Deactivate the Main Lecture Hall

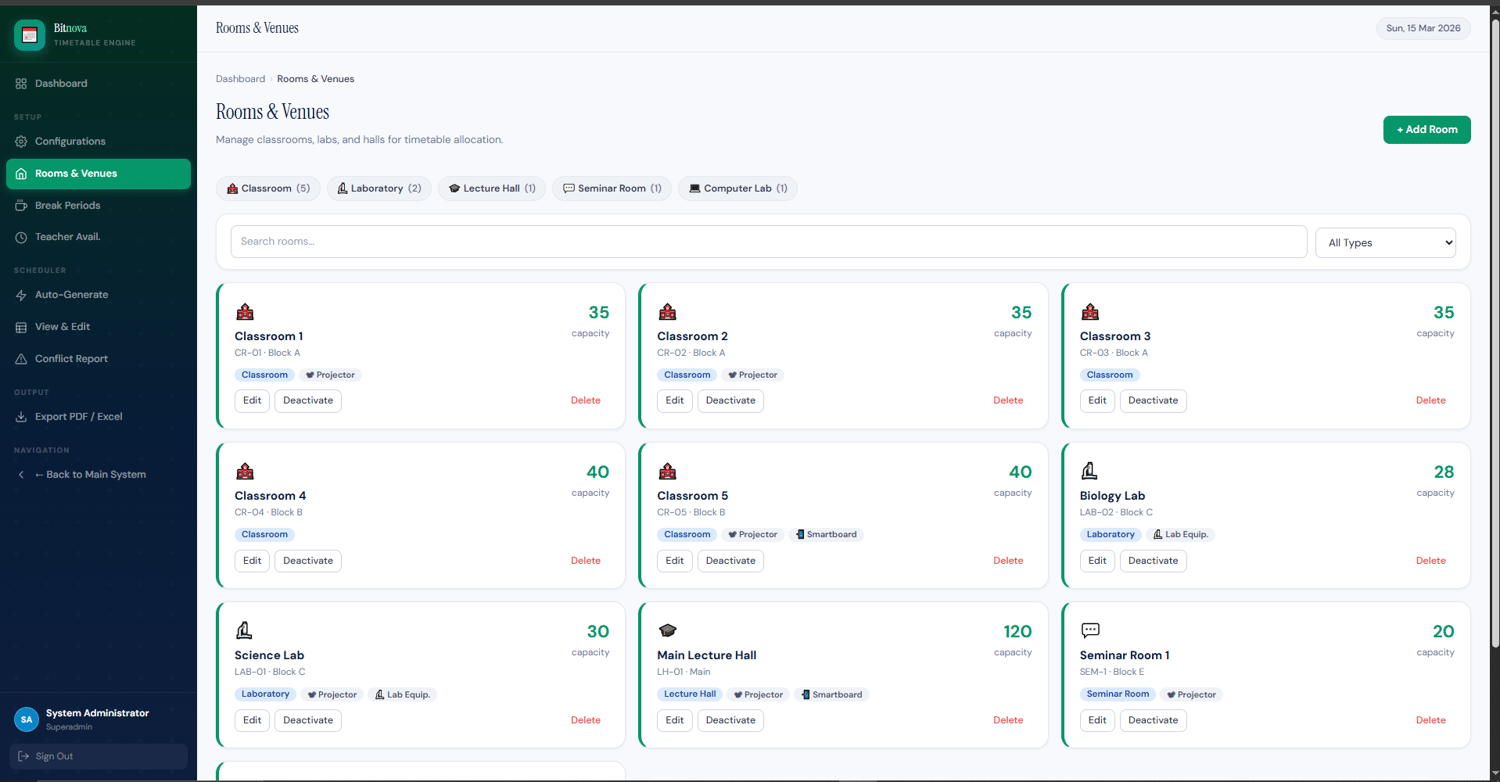[730, 721]
